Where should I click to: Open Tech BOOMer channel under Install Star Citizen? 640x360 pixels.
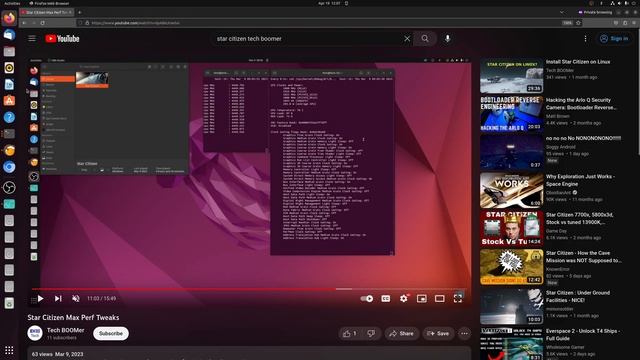[560, 70]
